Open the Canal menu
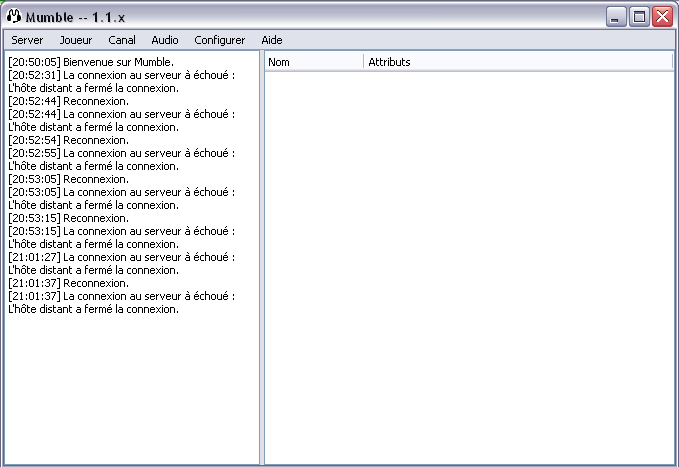 click(x=122, y=40)
